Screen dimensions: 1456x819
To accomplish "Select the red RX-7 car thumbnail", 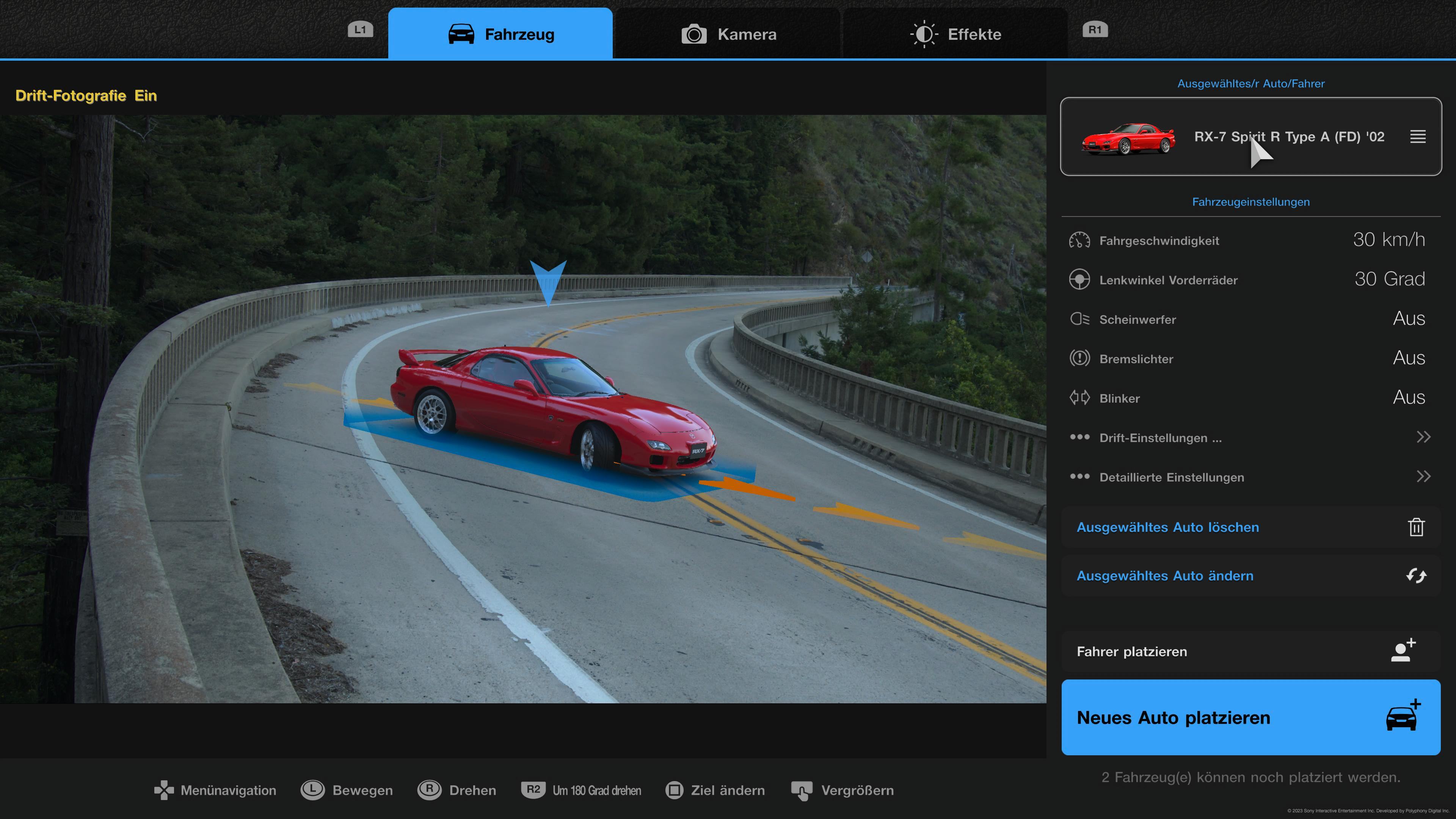I will click(x=1128, y=138).
